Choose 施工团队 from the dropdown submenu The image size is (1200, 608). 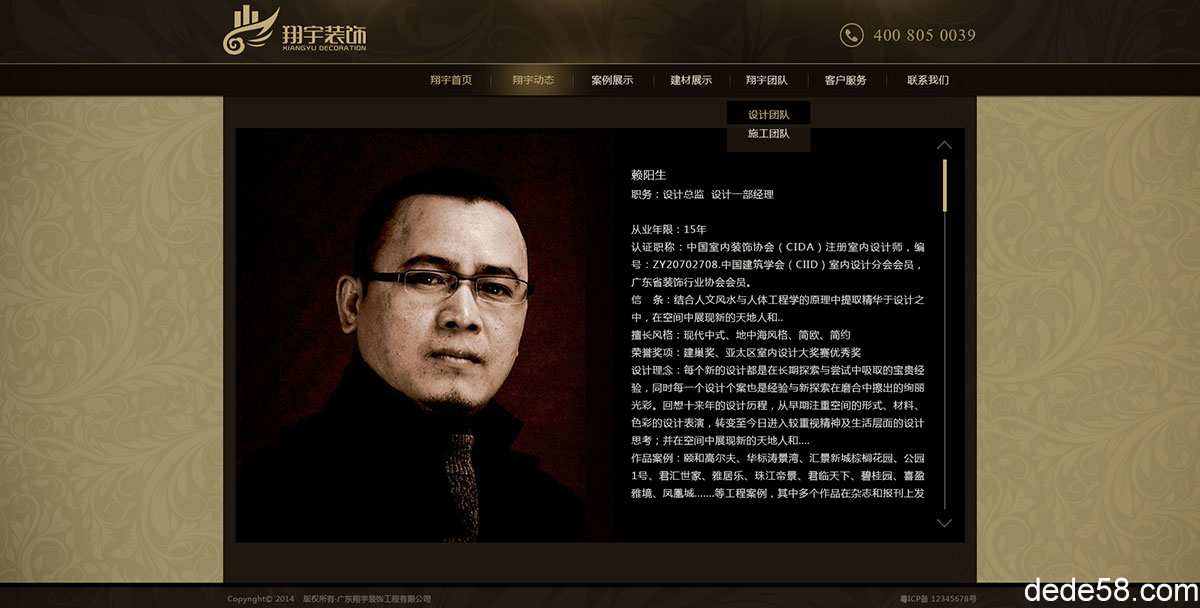tap(769, 133)
